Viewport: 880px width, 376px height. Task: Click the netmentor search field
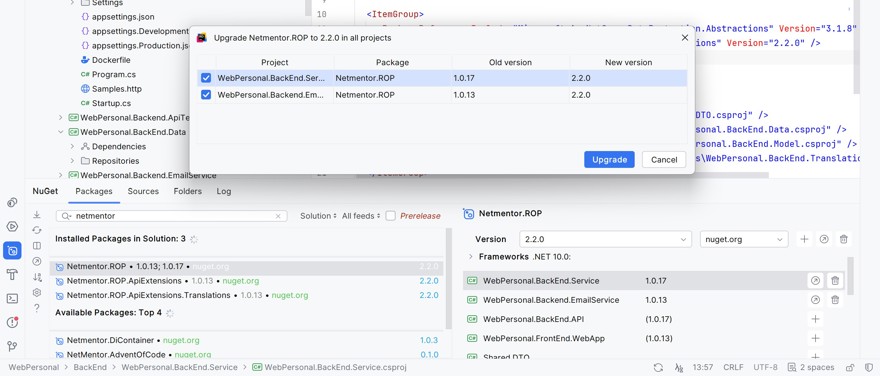171,216
